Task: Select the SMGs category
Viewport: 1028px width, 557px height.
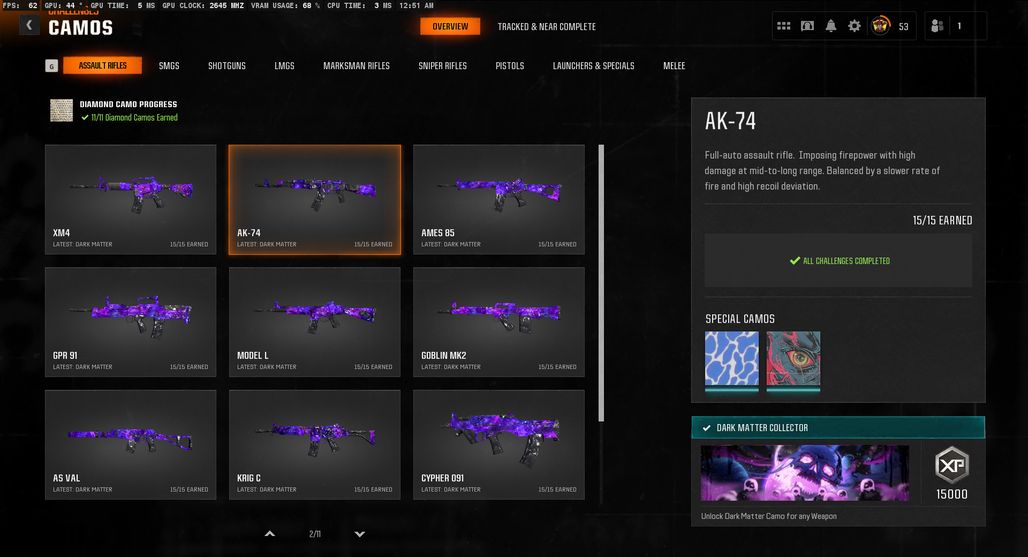Action: pos(169,66)
